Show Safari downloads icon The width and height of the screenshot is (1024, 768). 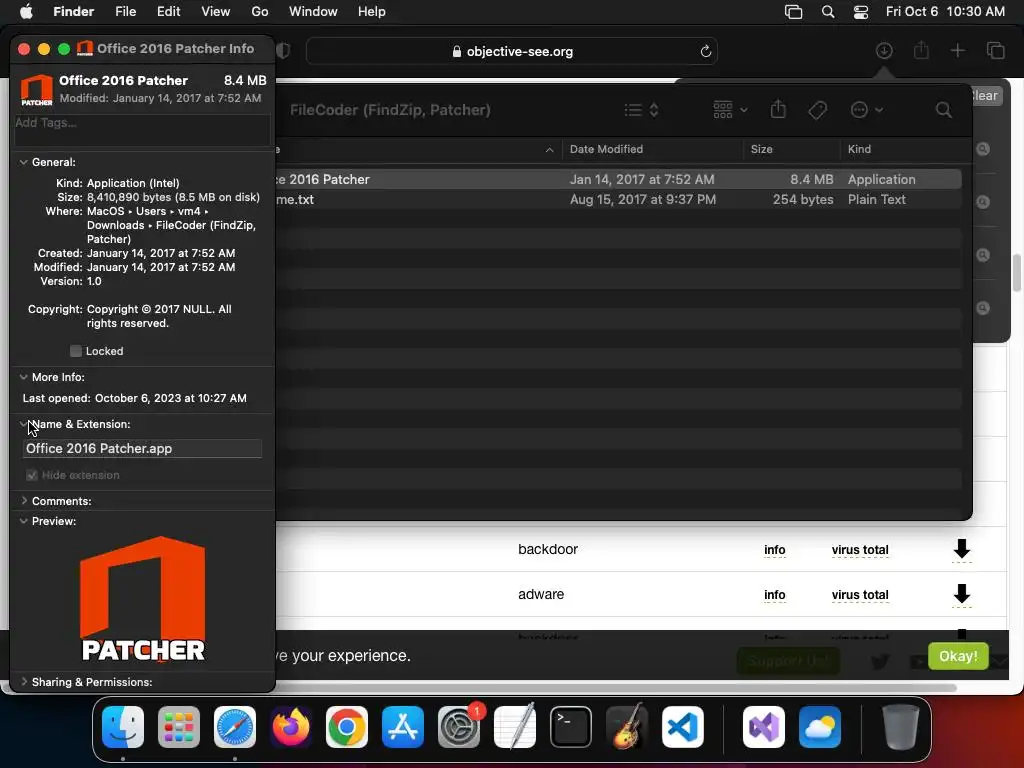[x=884, y=51]
